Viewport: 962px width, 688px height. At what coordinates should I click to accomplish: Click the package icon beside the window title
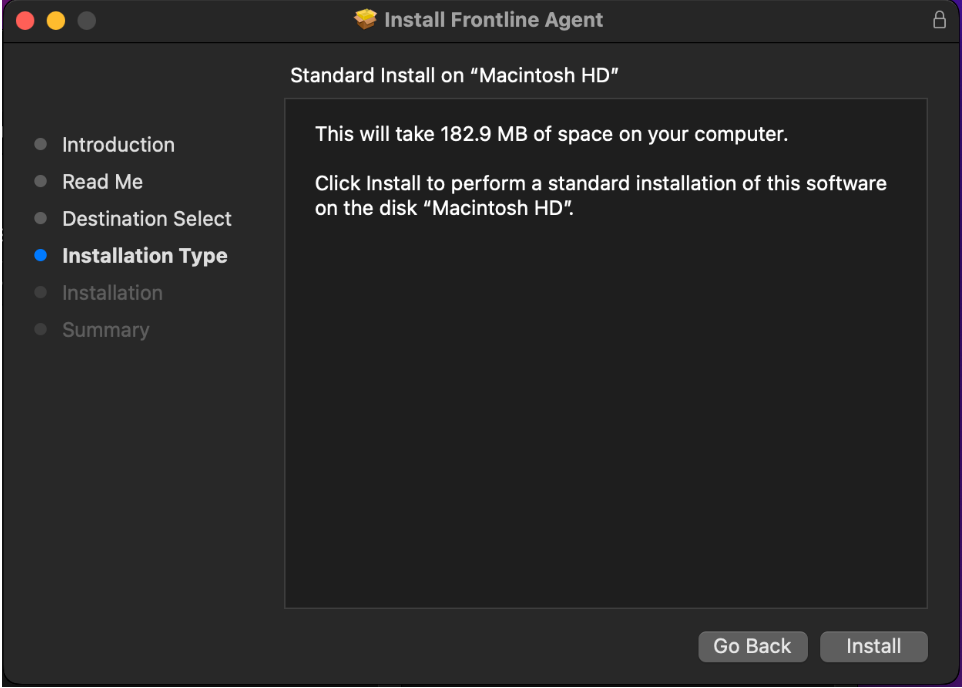pos(366,20)
